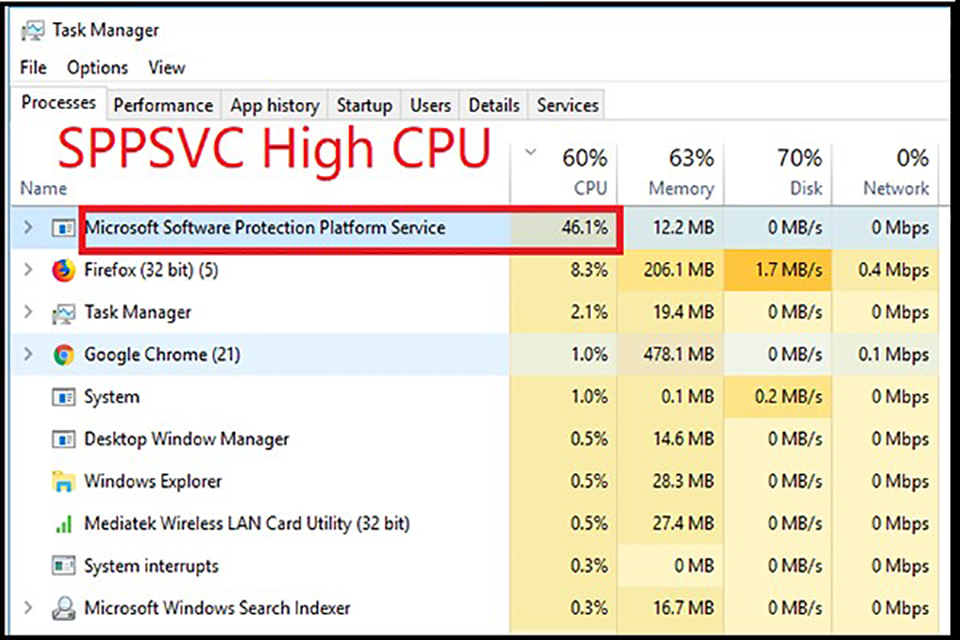
Task: Switch to the Performance tab
Action: pyautogui.click(x=163, y=104)
